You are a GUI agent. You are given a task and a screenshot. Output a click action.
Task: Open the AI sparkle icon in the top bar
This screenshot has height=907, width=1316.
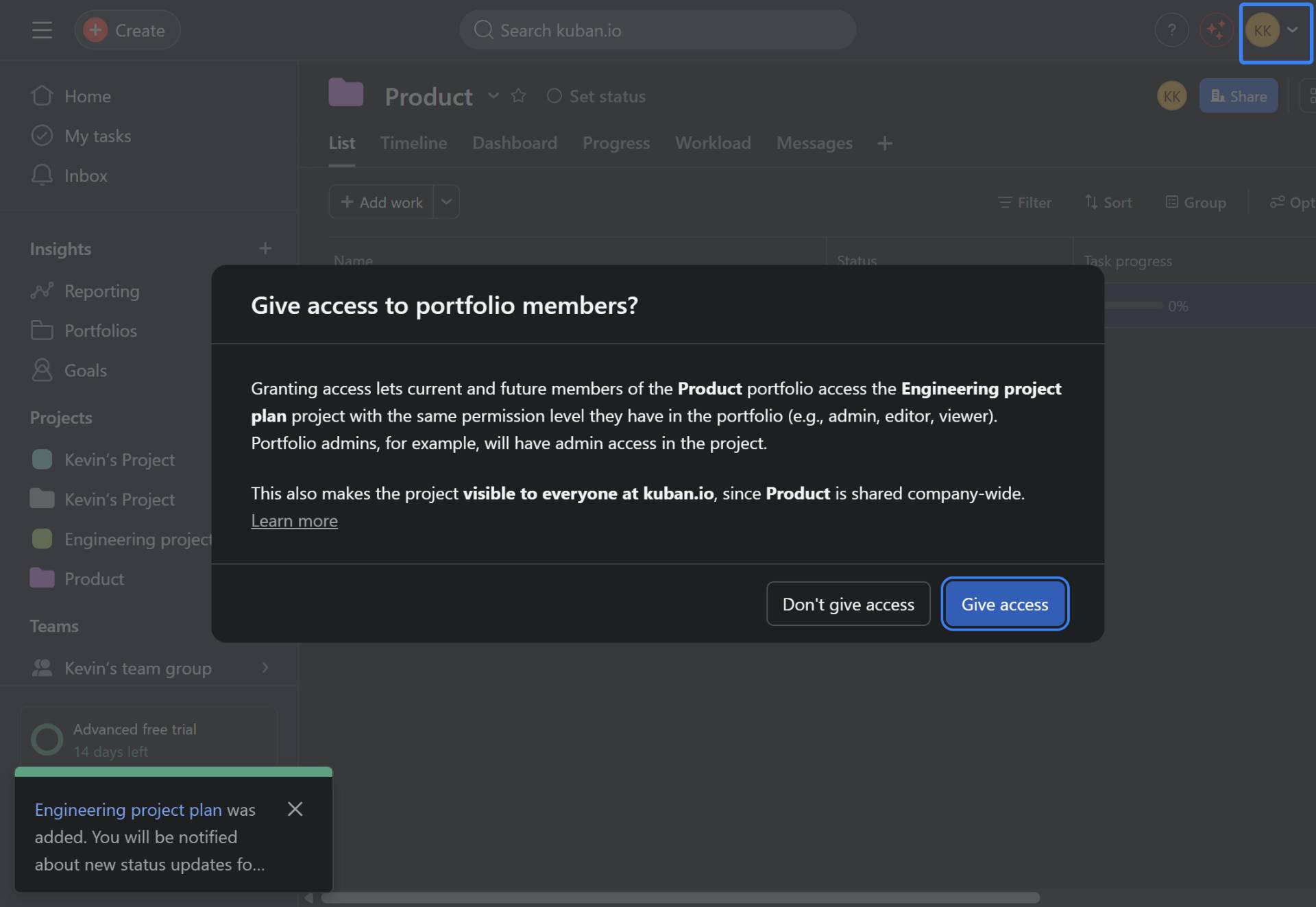click(x=1216, y=30)
